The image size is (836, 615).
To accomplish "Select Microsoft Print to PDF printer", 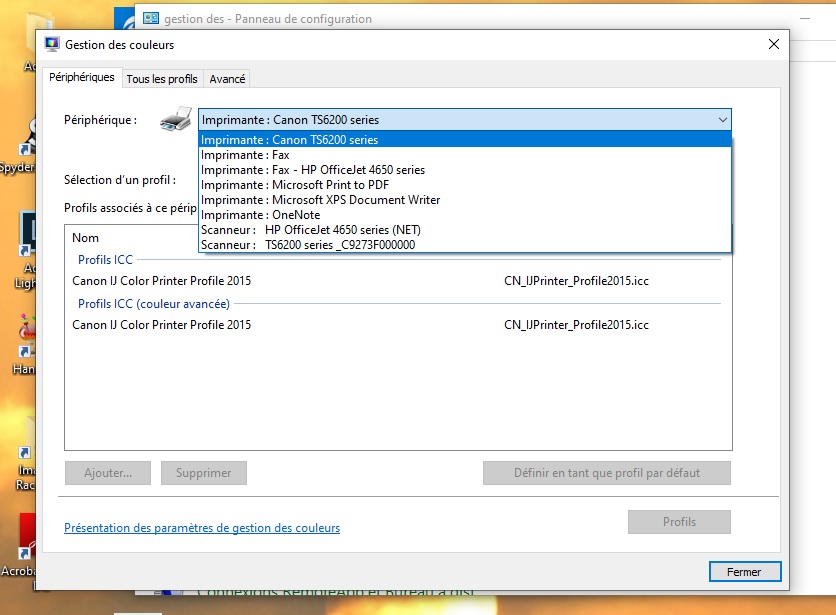I will coord(464,185).
